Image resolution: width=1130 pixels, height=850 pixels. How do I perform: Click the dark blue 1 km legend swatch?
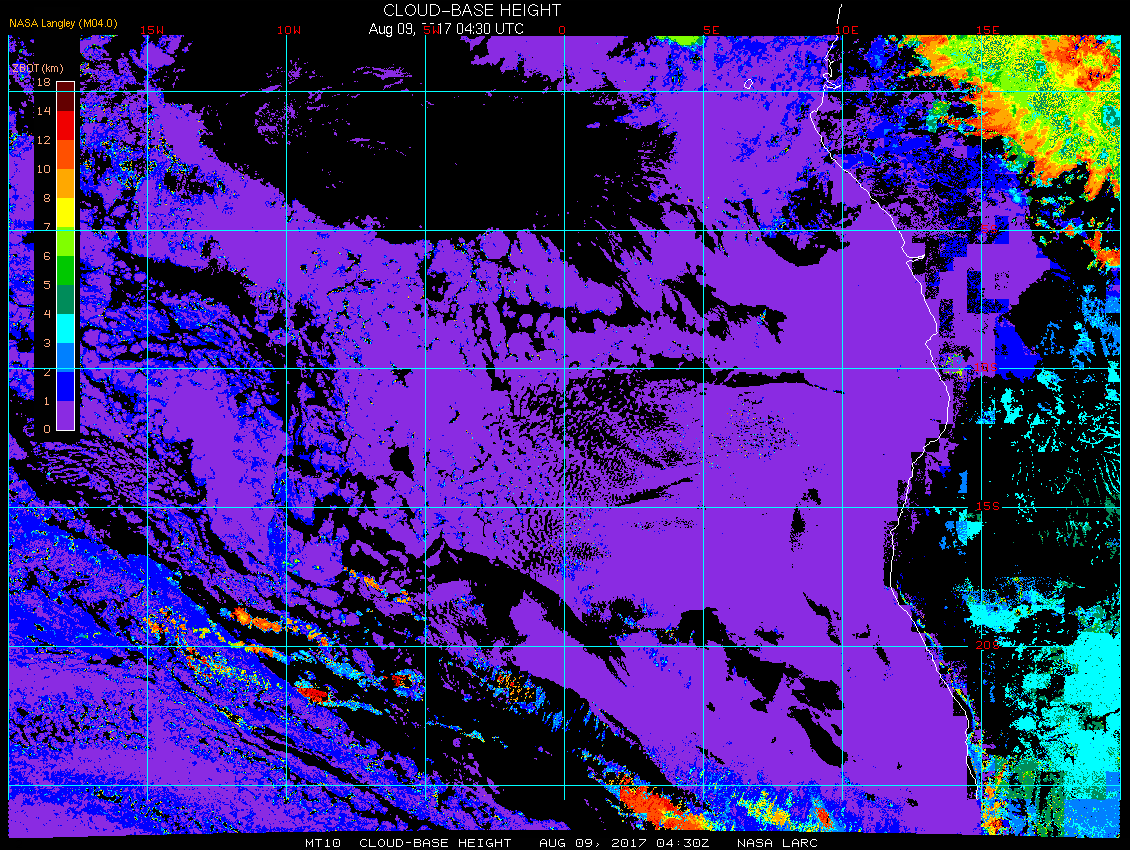point(66,386)
